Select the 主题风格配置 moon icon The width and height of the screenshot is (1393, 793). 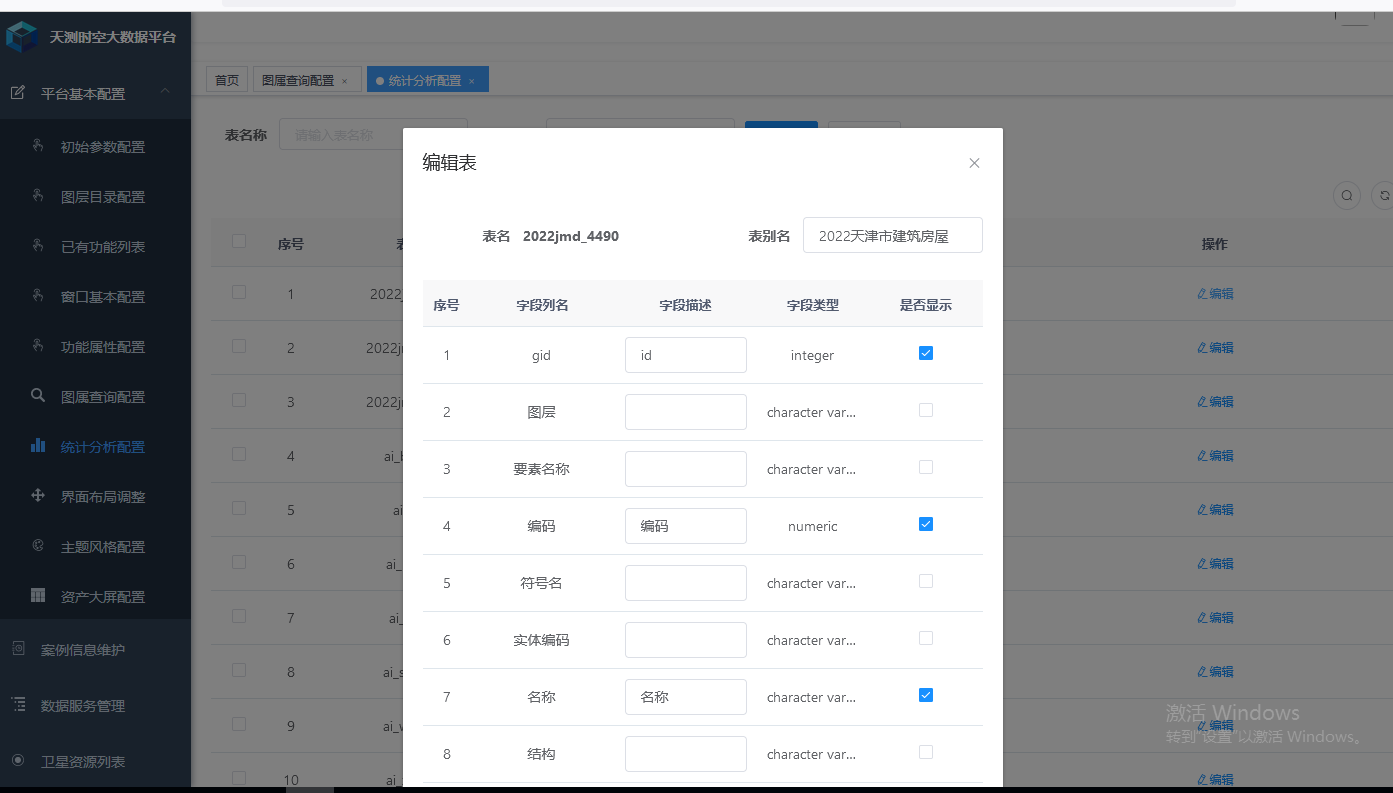(x=37, y=546)
